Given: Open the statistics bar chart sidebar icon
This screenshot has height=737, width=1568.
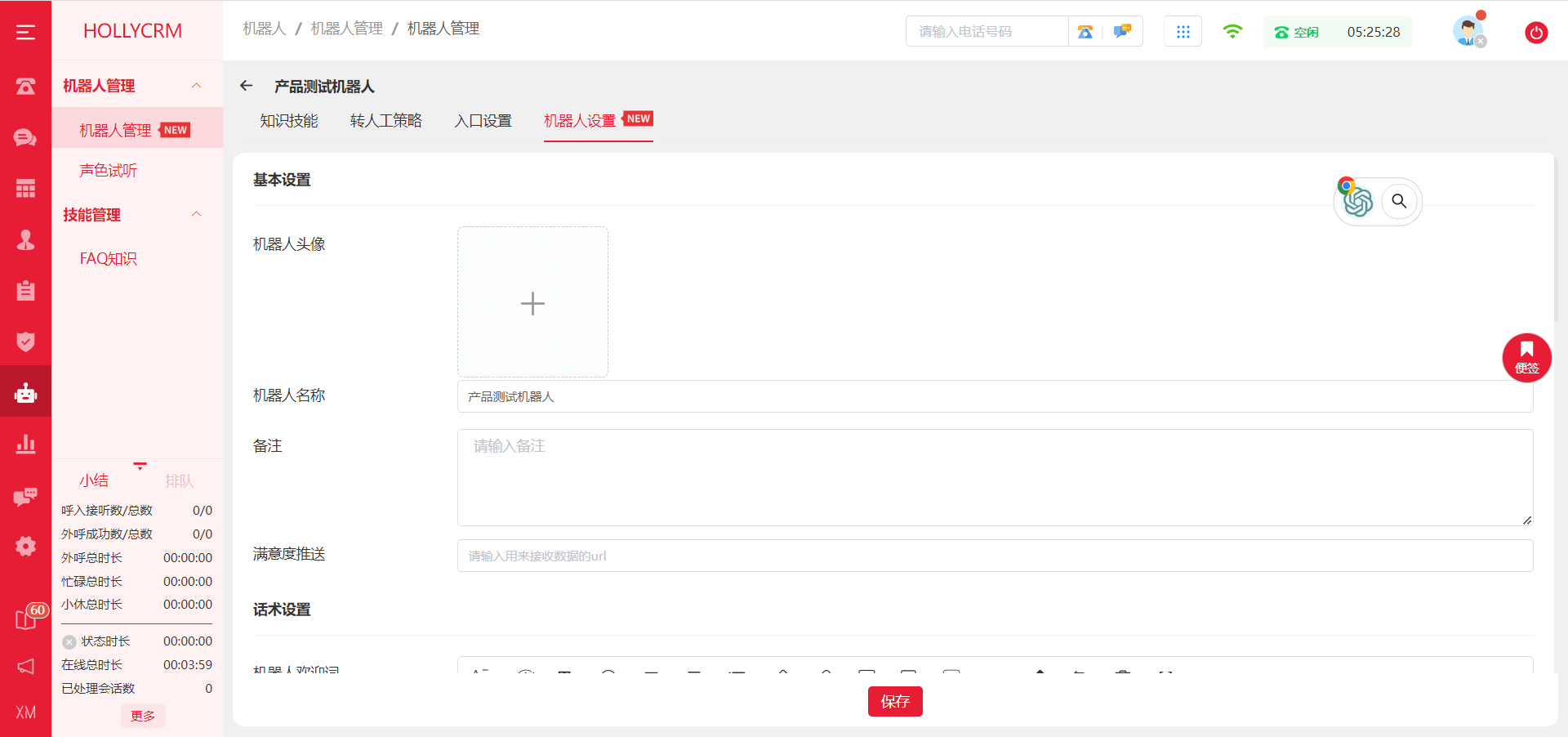Looking at the screenshot, I should pyautogui.click(x=25, y=444).
